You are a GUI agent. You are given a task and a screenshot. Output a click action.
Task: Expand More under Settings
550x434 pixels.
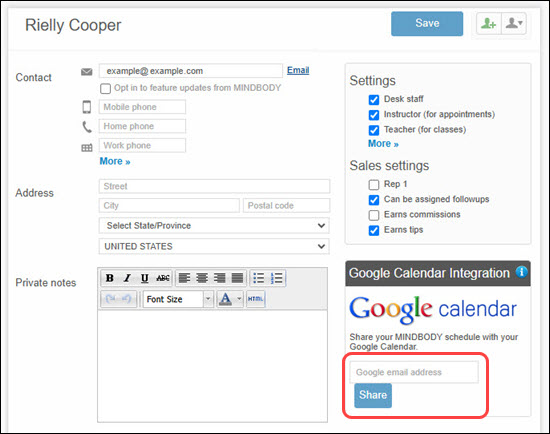coord(383,144)
